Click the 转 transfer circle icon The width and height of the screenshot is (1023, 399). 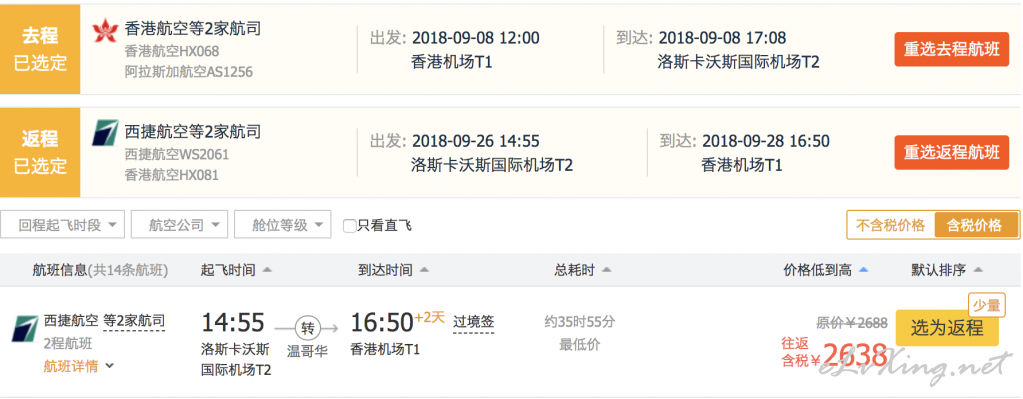pos(307,327)
